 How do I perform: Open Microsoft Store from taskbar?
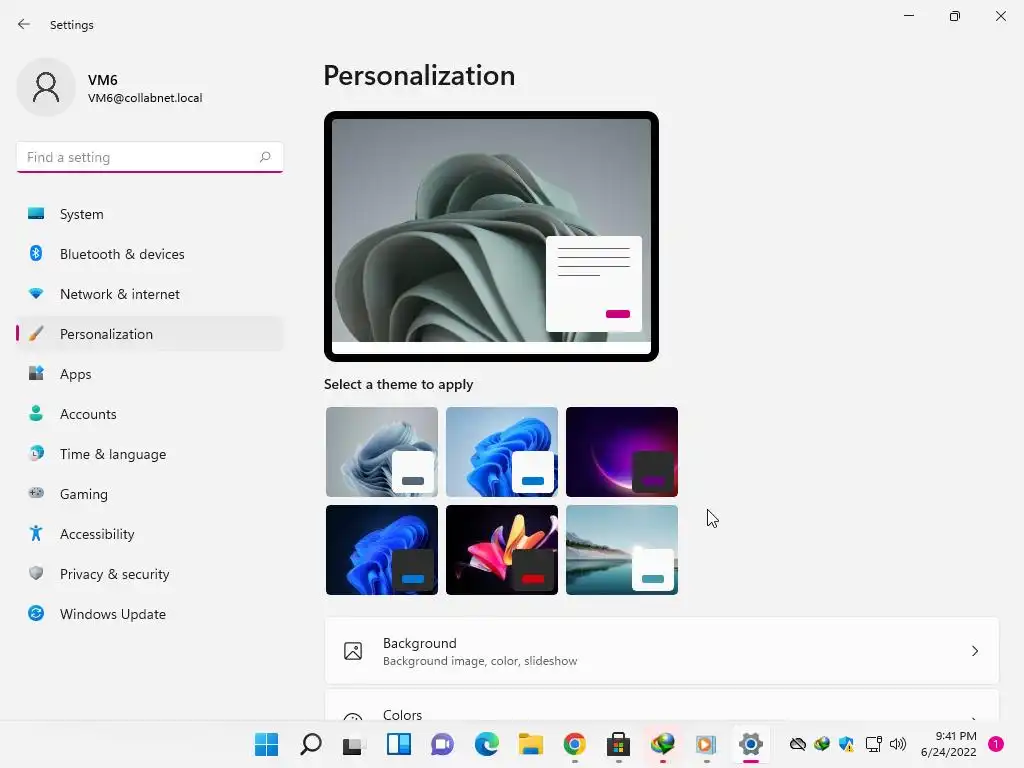pyautogui.click(x=618, y=744)
